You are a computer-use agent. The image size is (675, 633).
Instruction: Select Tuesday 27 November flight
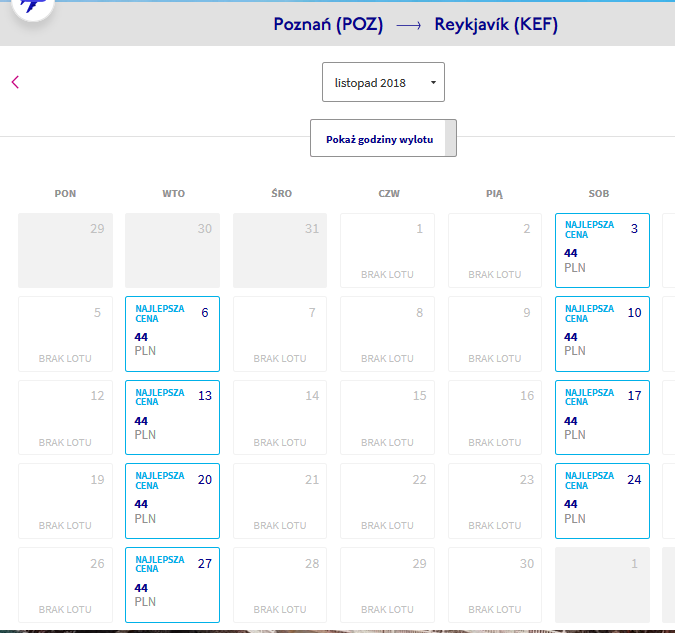click(x=172, y=585)
